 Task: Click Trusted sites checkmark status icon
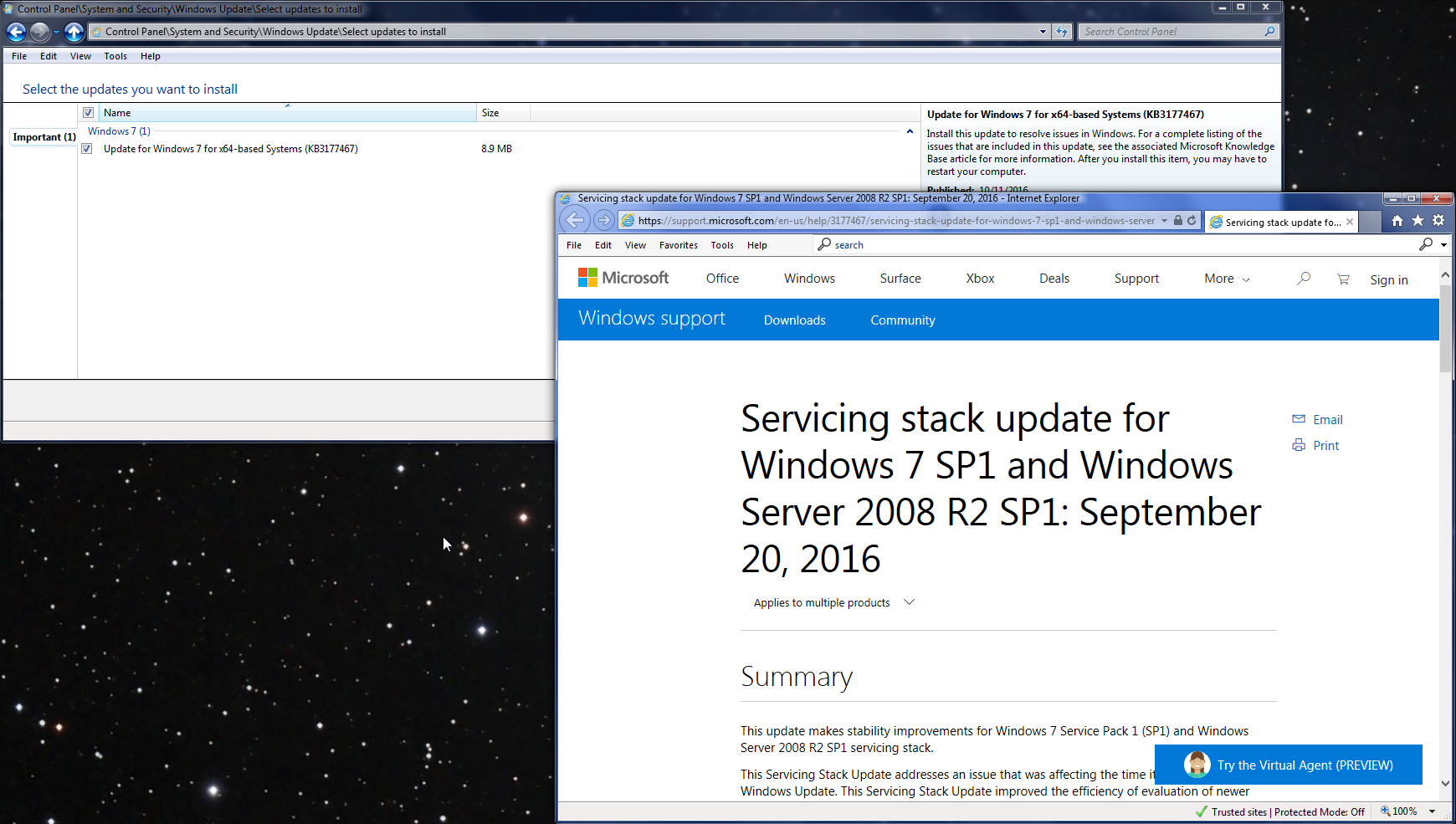1202,811
